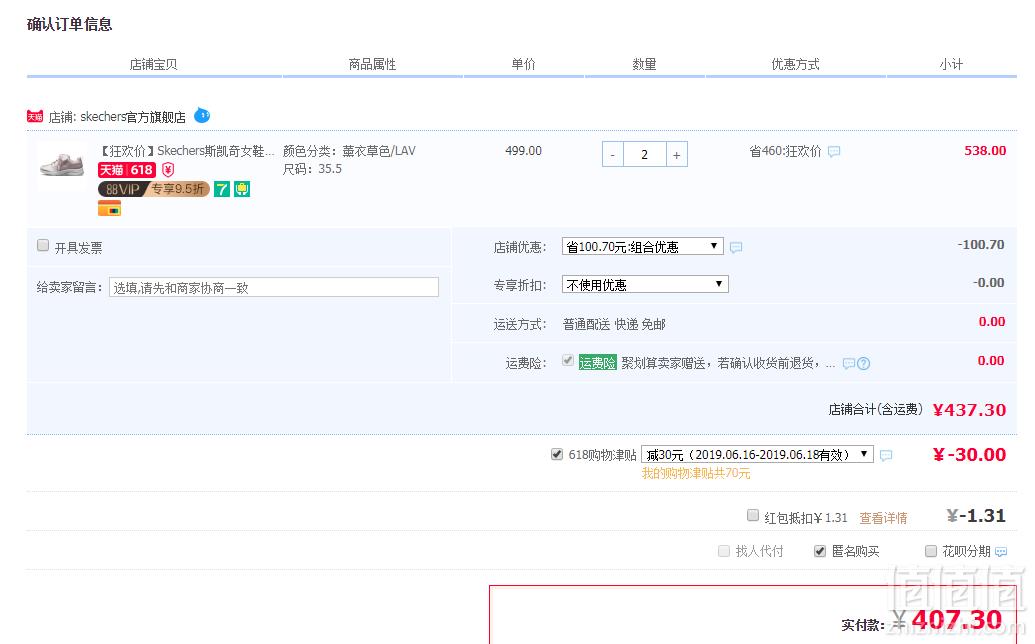Screen dimensions: 1035x644
Task: Open the Skechers shoe product thumbnail
Action: click(61, 166)
